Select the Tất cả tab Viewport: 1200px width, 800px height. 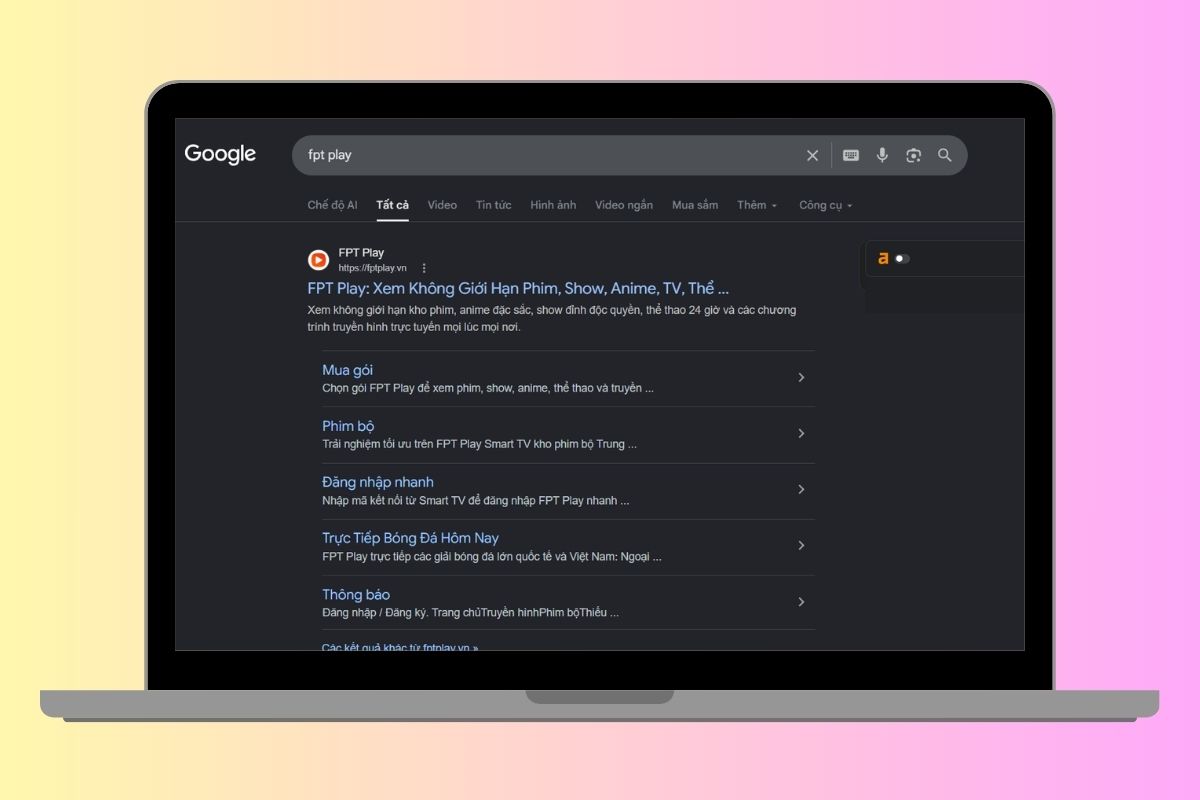point(392,205)
